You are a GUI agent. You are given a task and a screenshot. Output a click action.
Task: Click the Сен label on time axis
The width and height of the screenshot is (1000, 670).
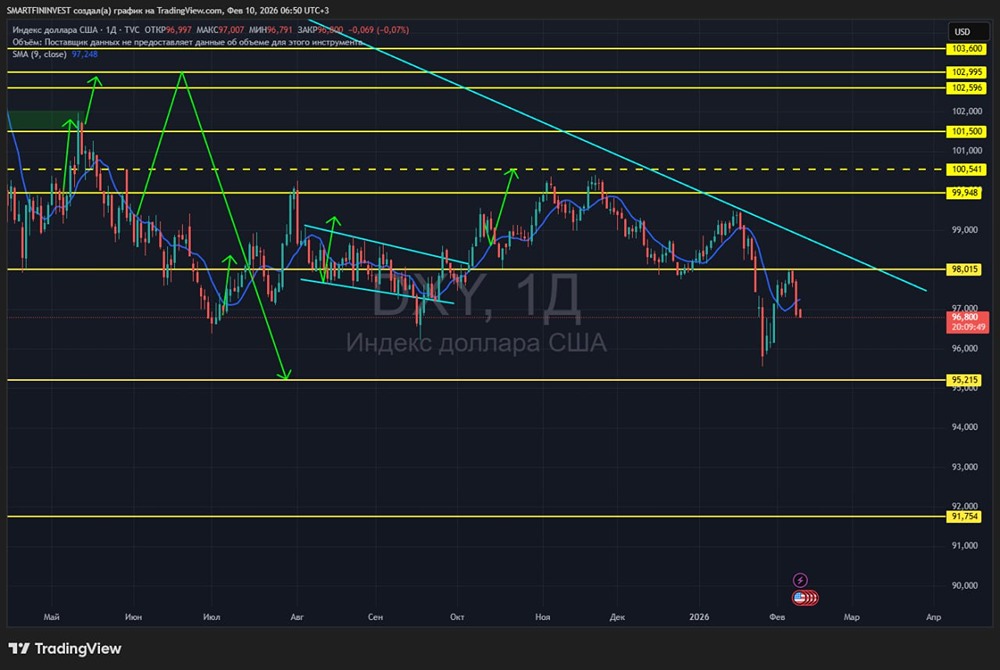click(376, 617)
